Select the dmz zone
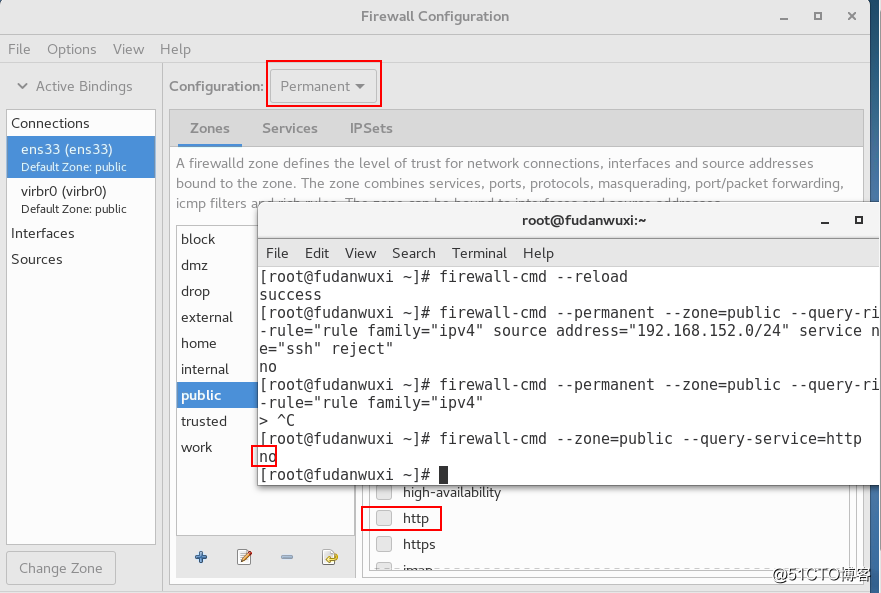Viewport: 881px width, 593px height. click(x=217, y=265)
